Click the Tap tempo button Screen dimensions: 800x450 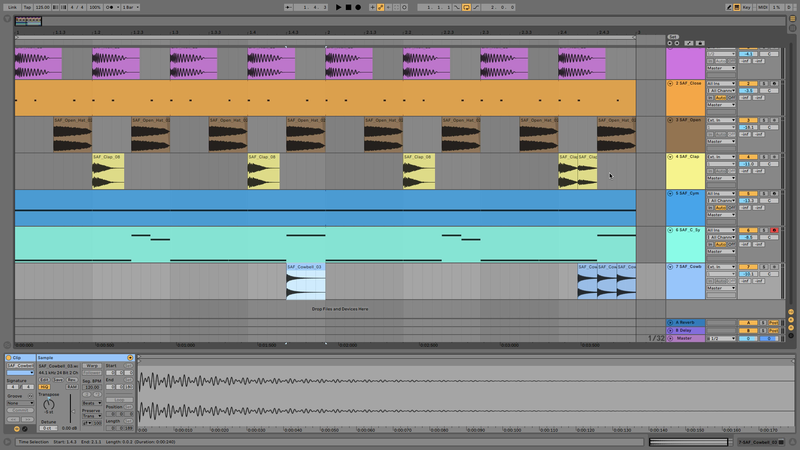27,7
